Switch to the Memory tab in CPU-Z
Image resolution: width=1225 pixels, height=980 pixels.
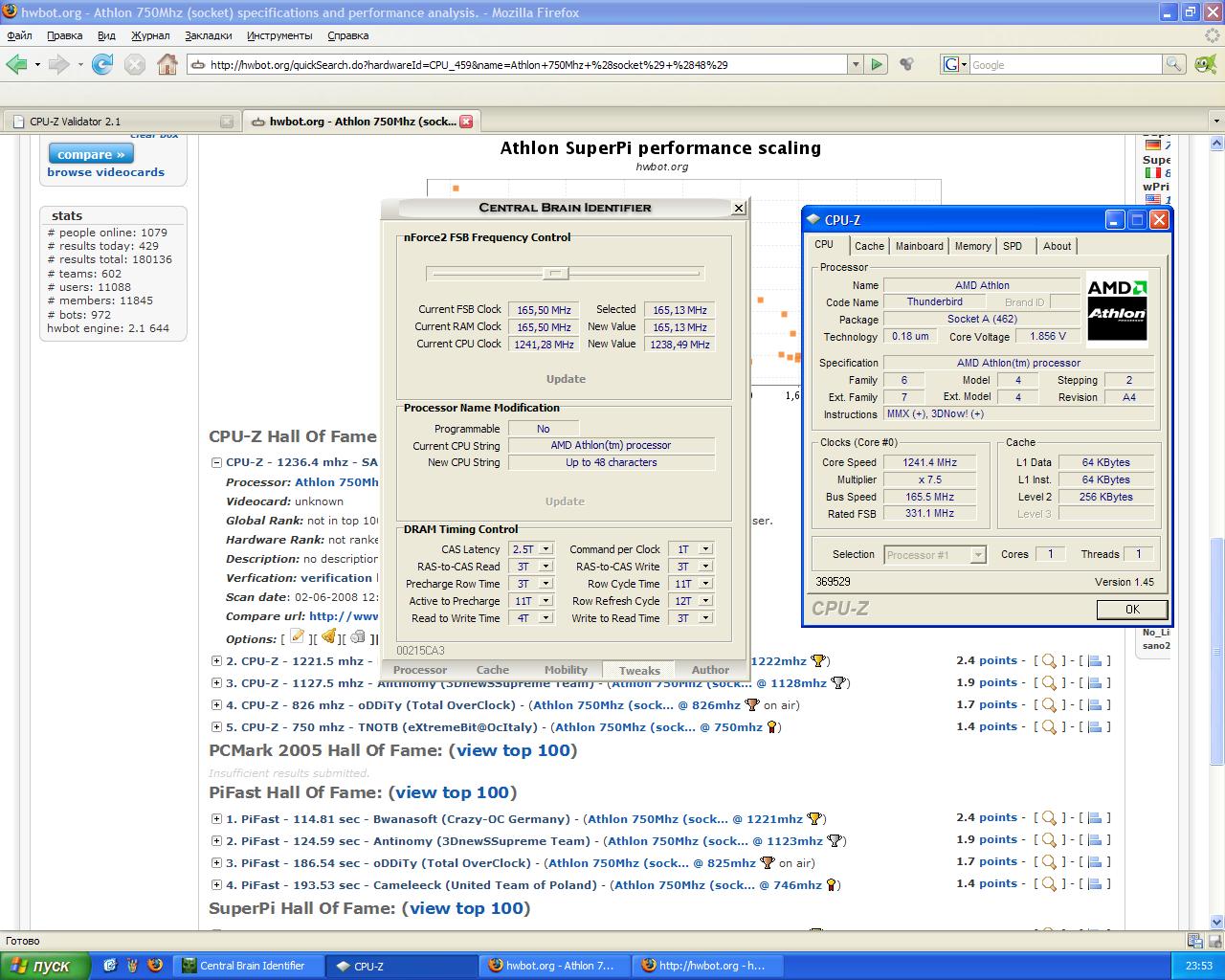coord(972,246)
